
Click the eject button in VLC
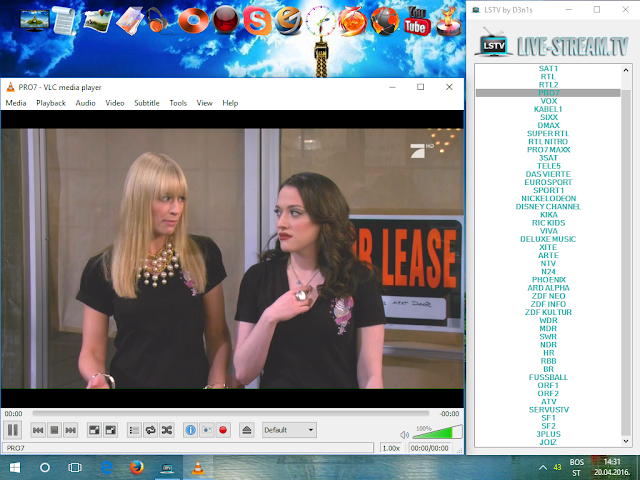[247, 430]
